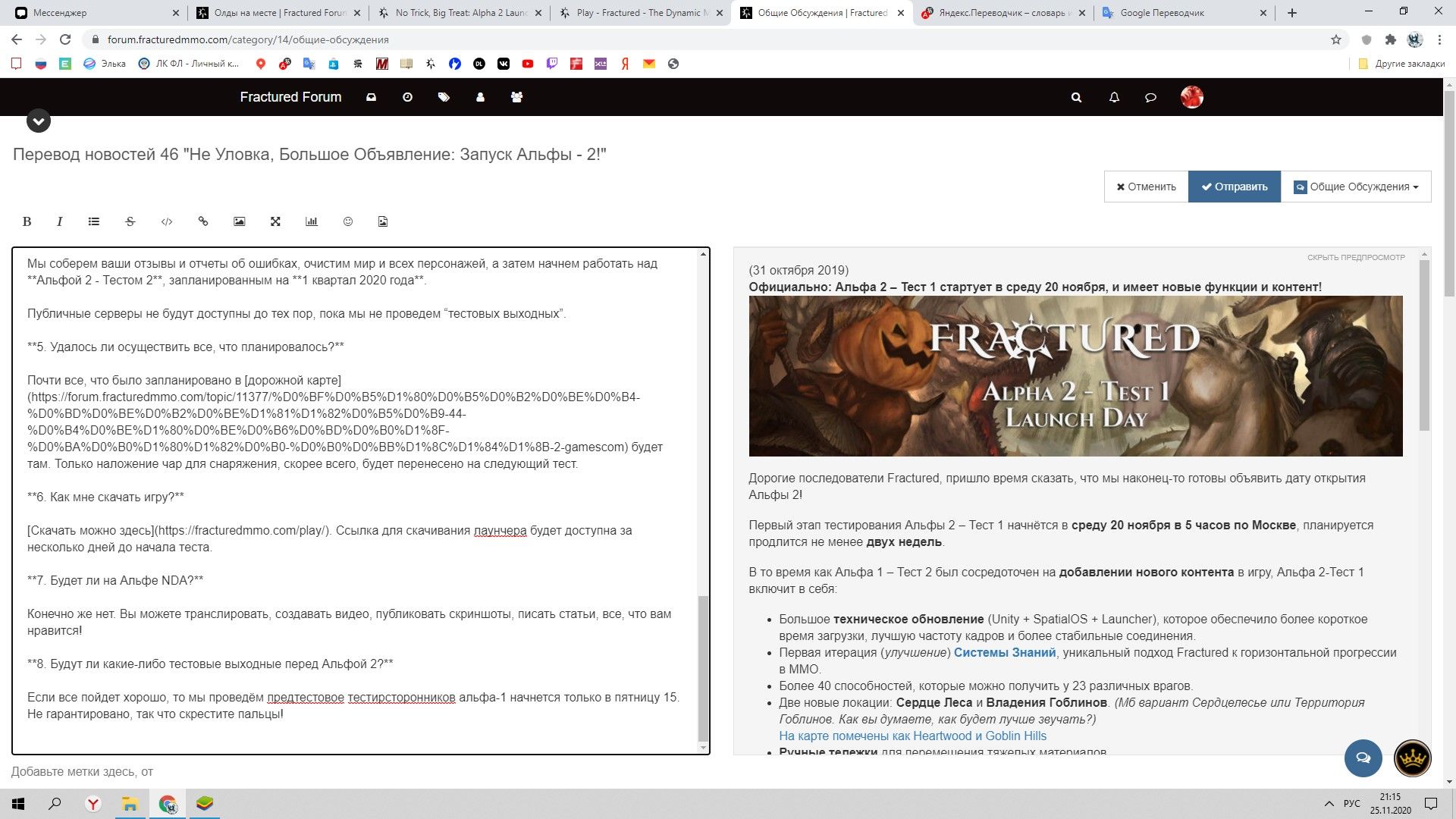1456x819 pixels.
Task: Open the emoji picker smiley icon
Action: 348,221
